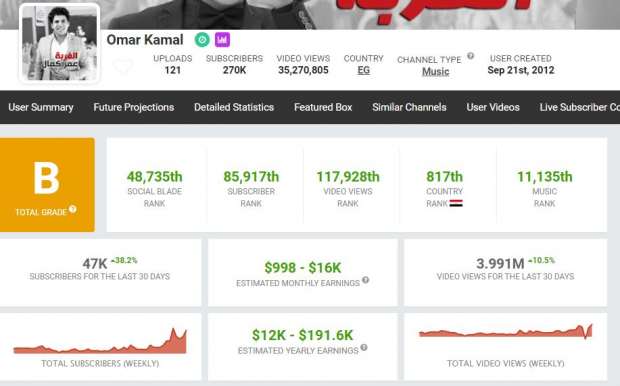This screenshot has width=620, height=386.
Task: Click the Omar Kamal channel name
Action: pyautogui.click(x=145, y=40)
